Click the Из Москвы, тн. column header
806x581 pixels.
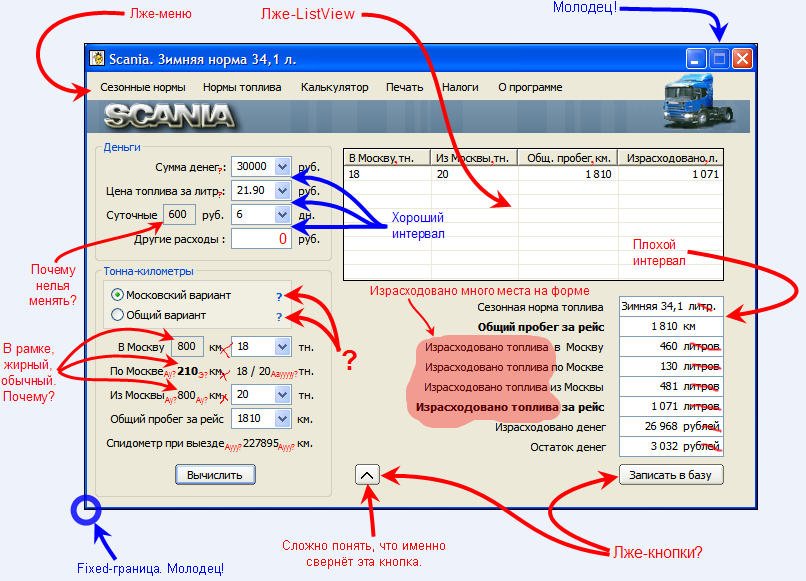pos(474,157)
